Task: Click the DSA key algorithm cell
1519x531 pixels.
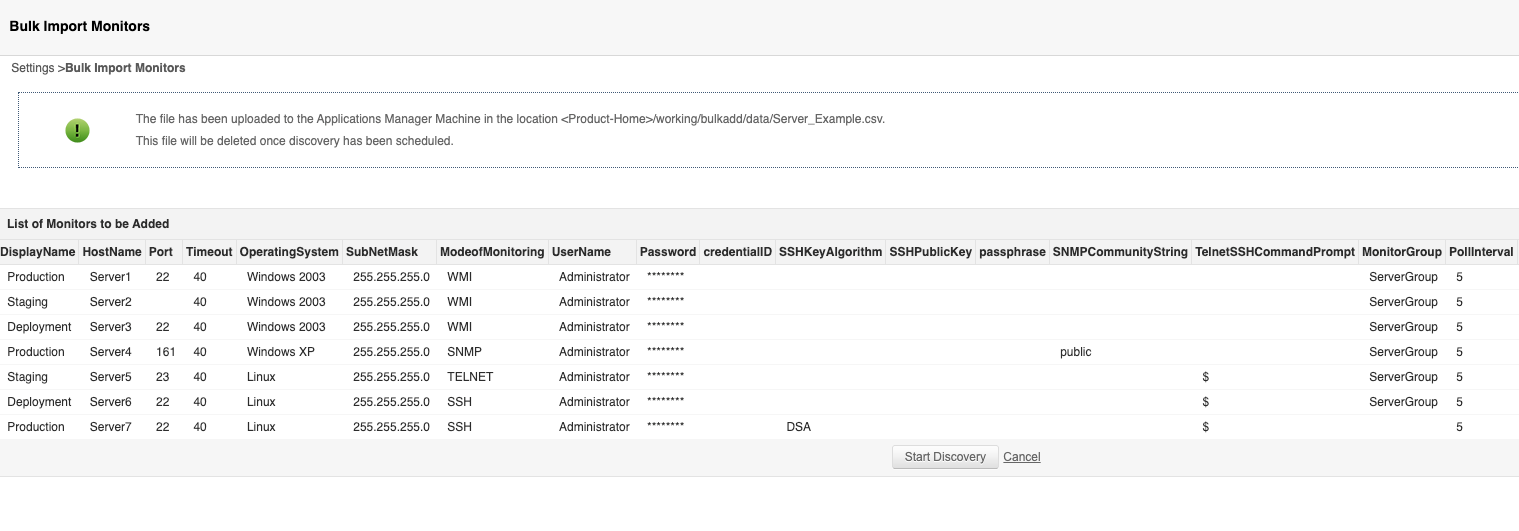Action: coord(799,427)
